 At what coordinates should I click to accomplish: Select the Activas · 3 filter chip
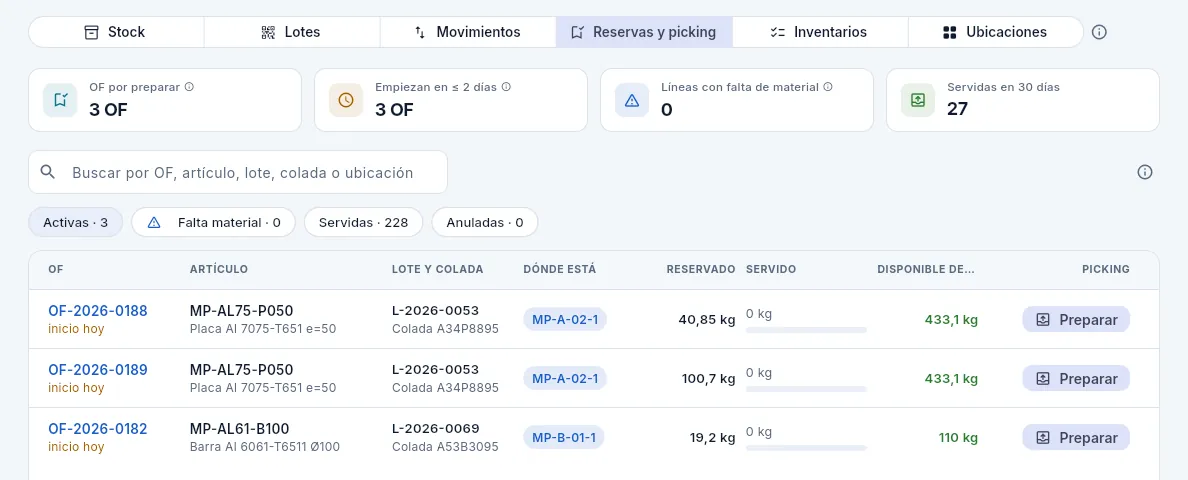coord(76,223)
